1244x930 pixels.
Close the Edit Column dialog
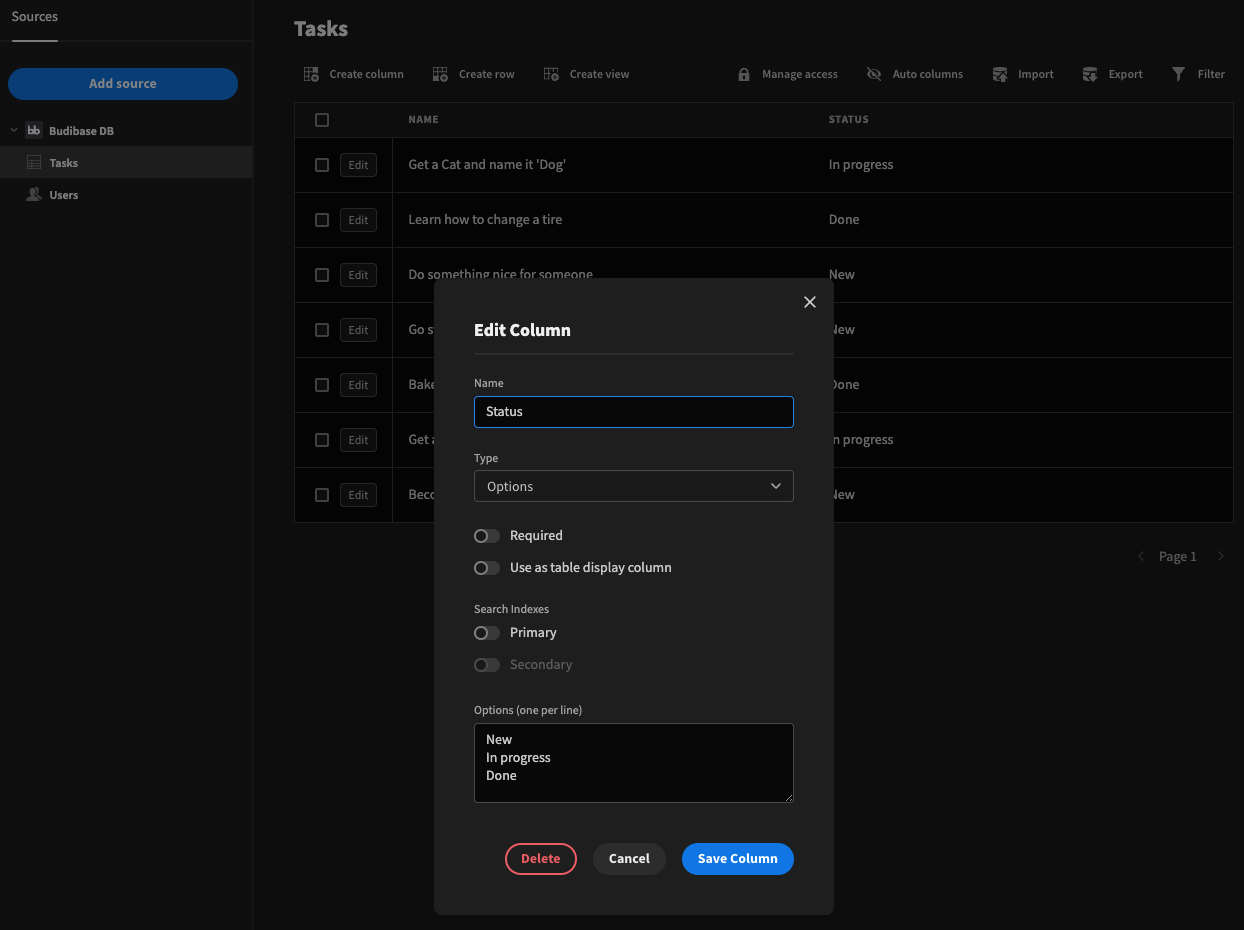810,302
